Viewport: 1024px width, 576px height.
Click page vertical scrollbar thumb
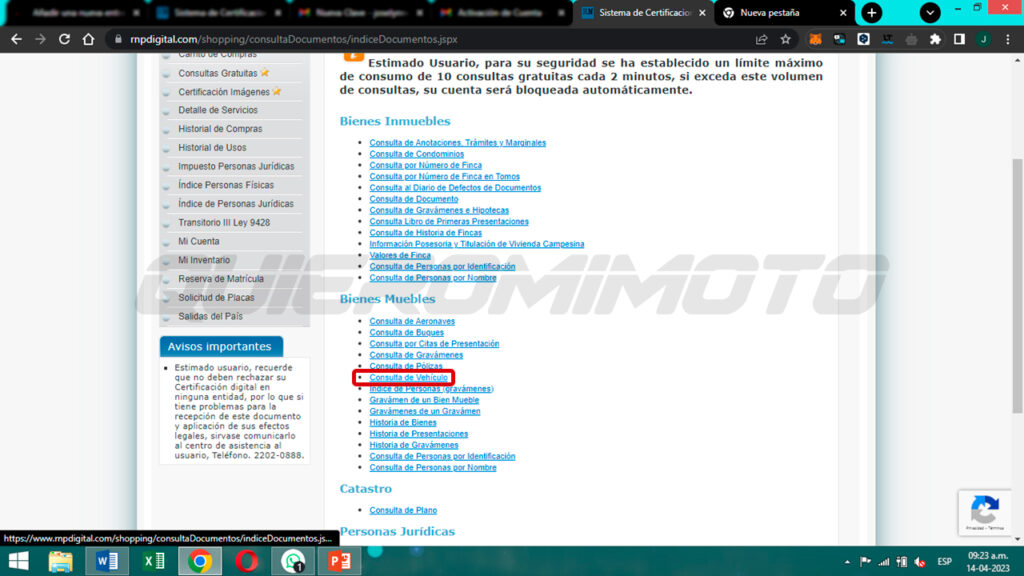(1017, 285)
